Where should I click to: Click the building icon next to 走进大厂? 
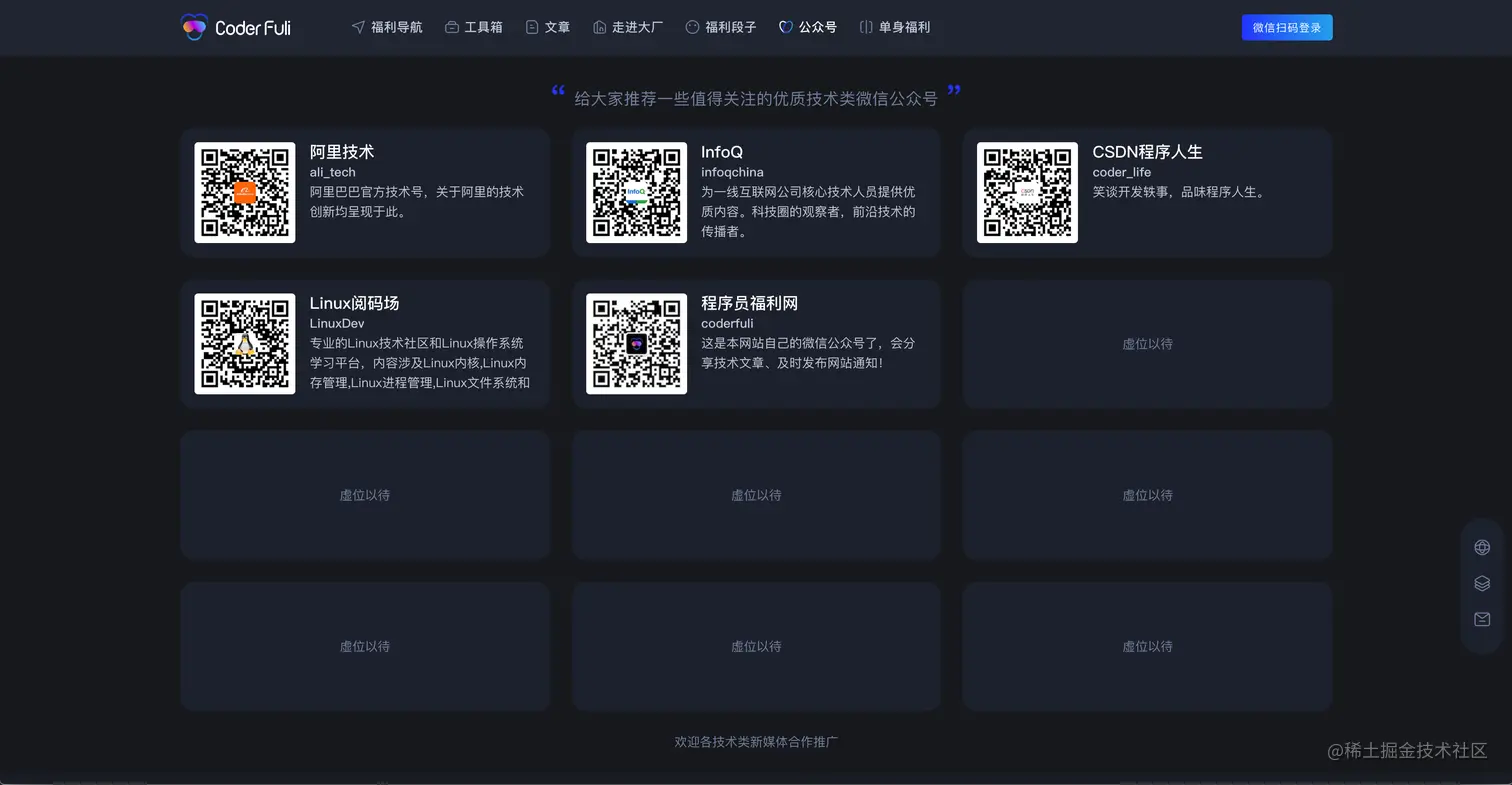(x=598, y=27)
